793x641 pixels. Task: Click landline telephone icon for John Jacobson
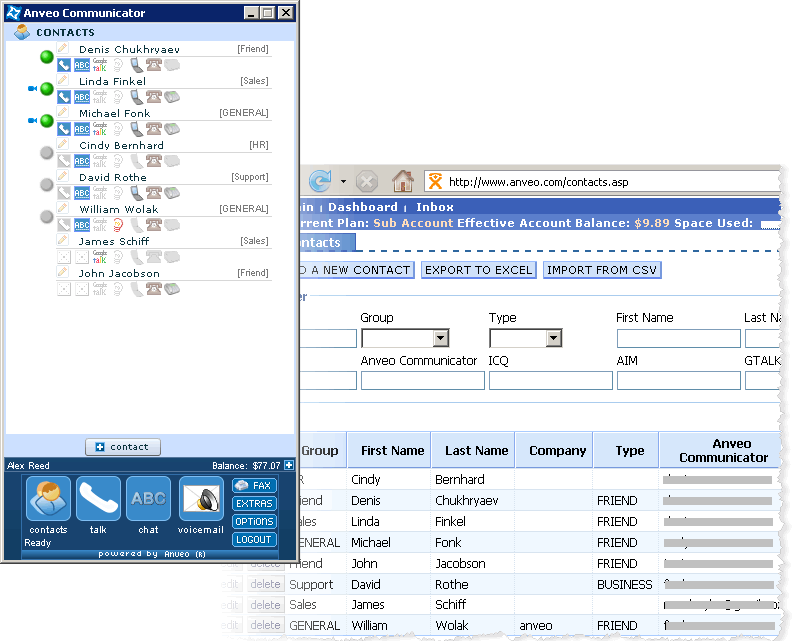pos(154,289)
